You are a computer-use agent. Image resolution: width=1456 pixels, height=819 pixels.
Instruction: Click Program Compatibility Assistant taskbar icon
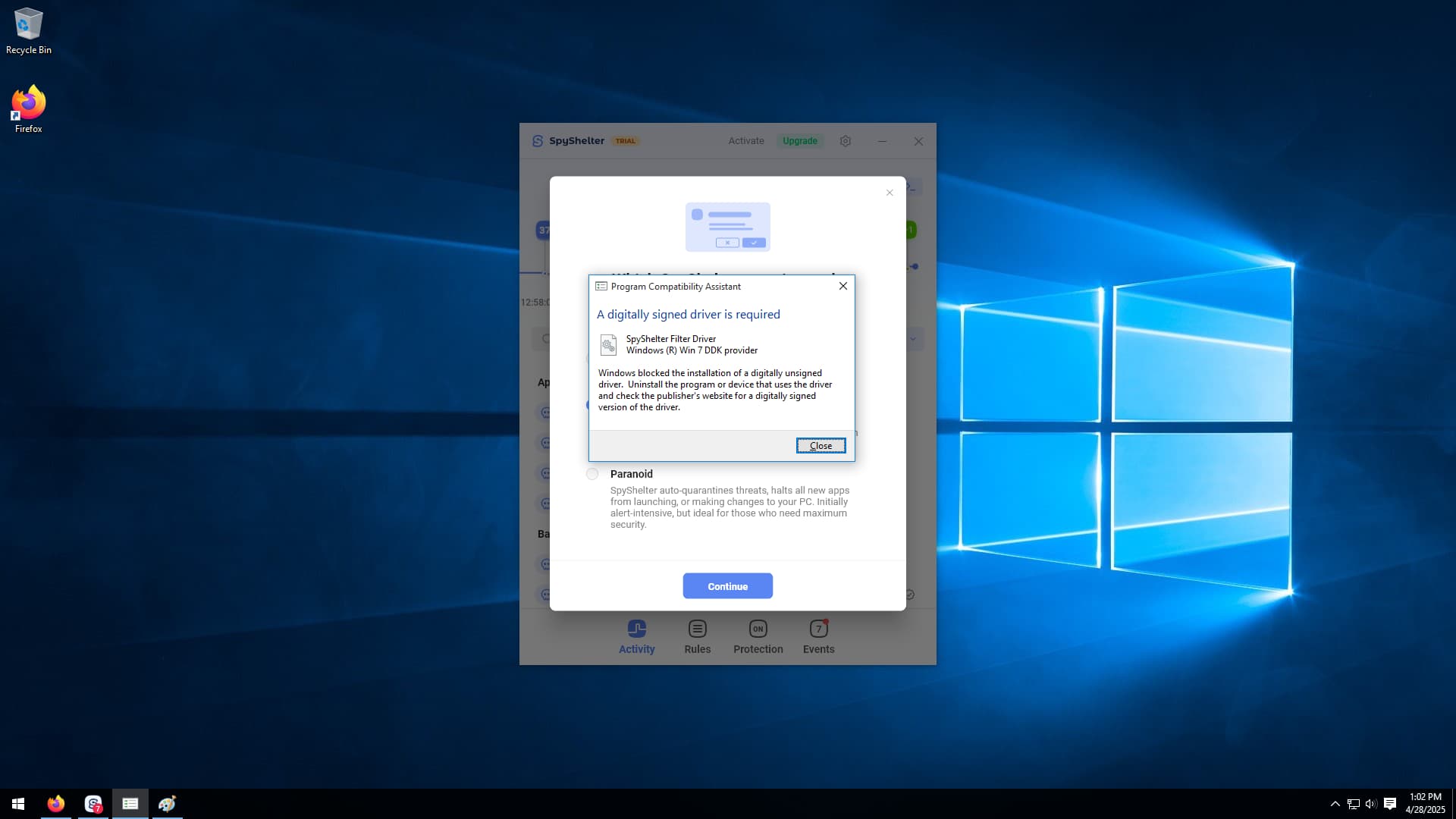point(130,804)
